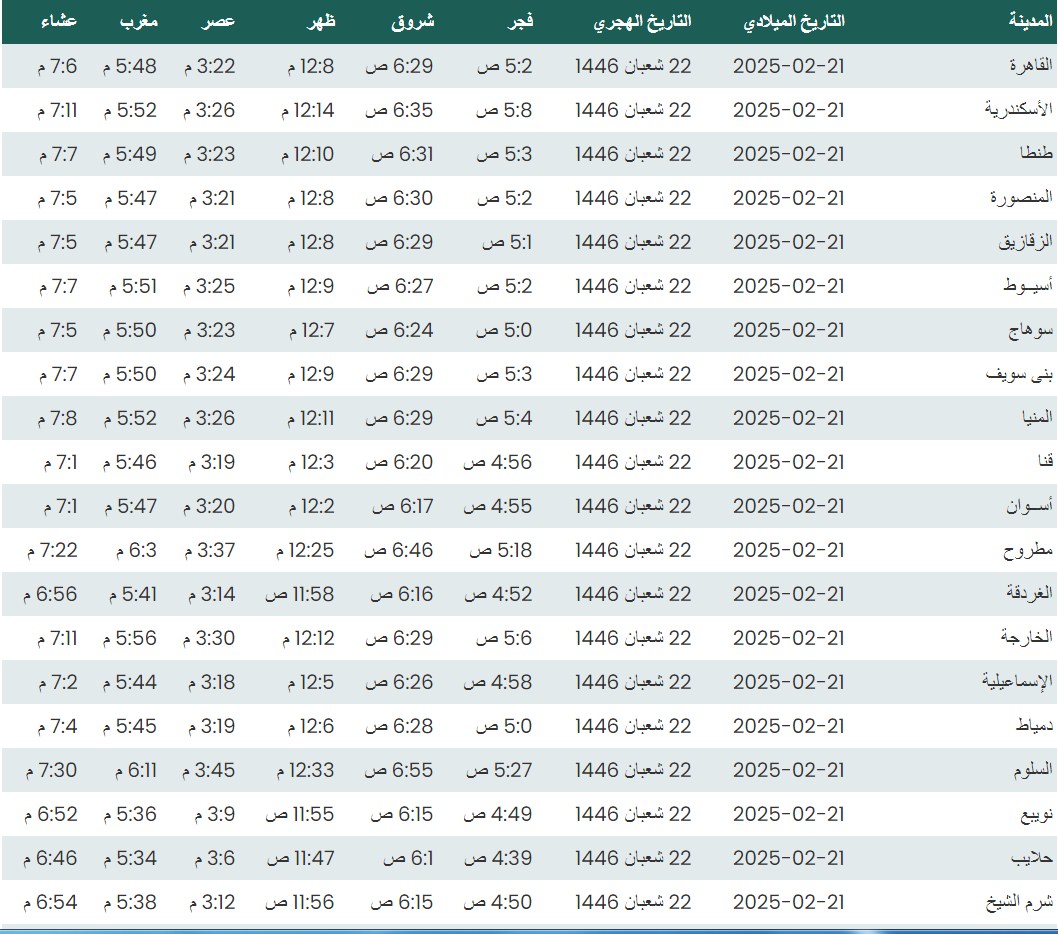Select the الأسكندرية city row label
Image resolution: width=1058 pixels, height=934 pixels.
(1020, 110)
